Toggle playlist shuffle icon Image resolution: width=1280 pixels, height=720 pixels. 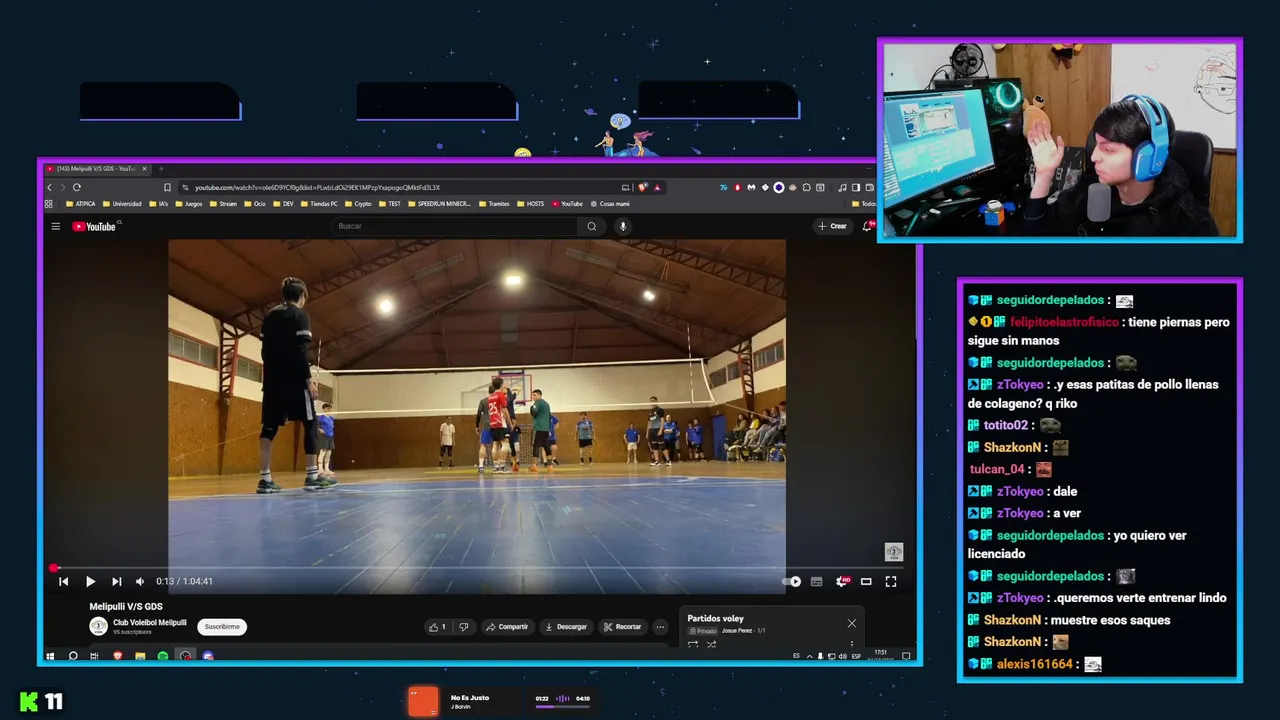(x=711, y=644)
